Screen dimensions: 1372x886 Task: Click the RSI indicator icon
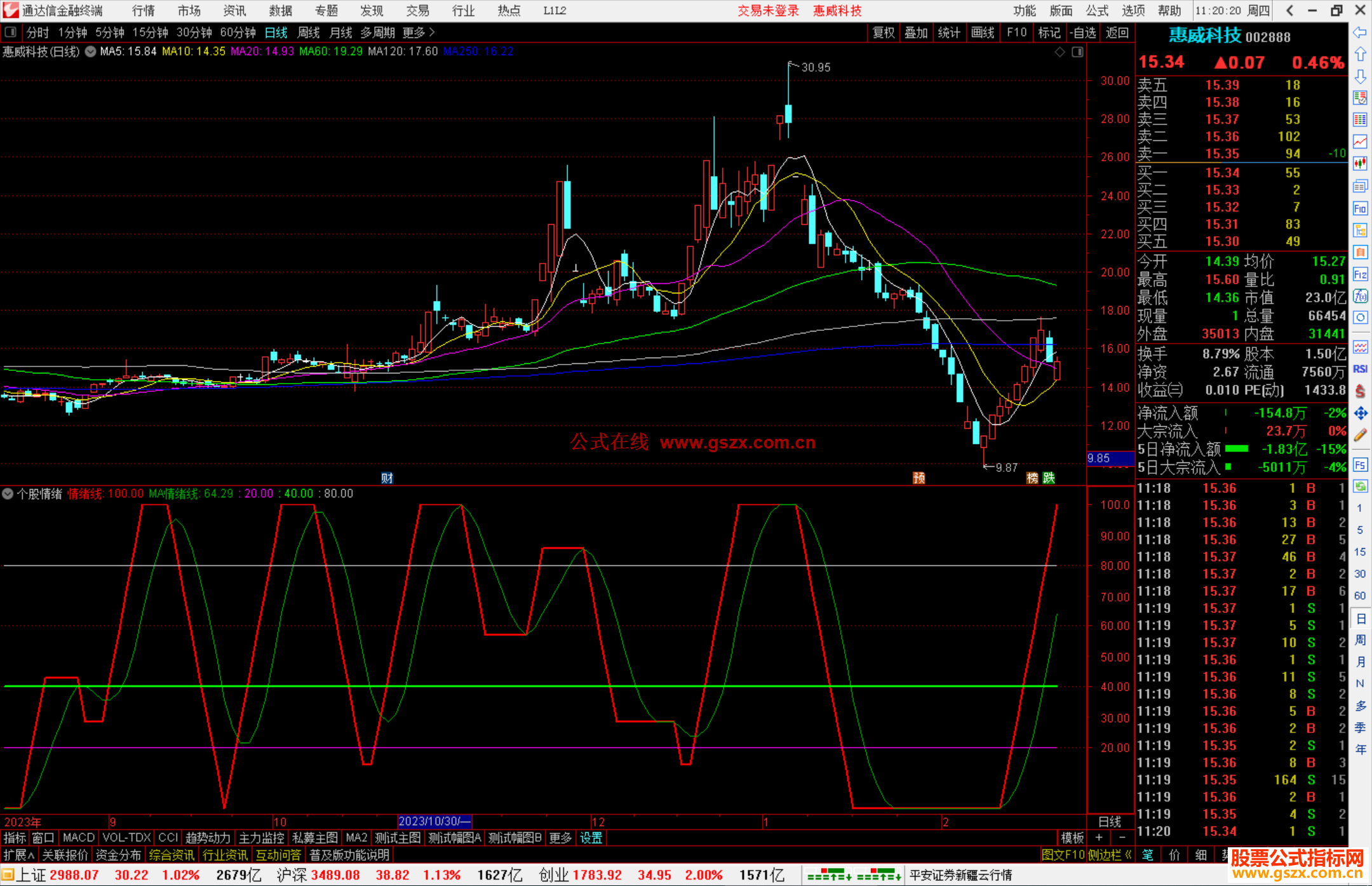click(x=1360, y=369)
